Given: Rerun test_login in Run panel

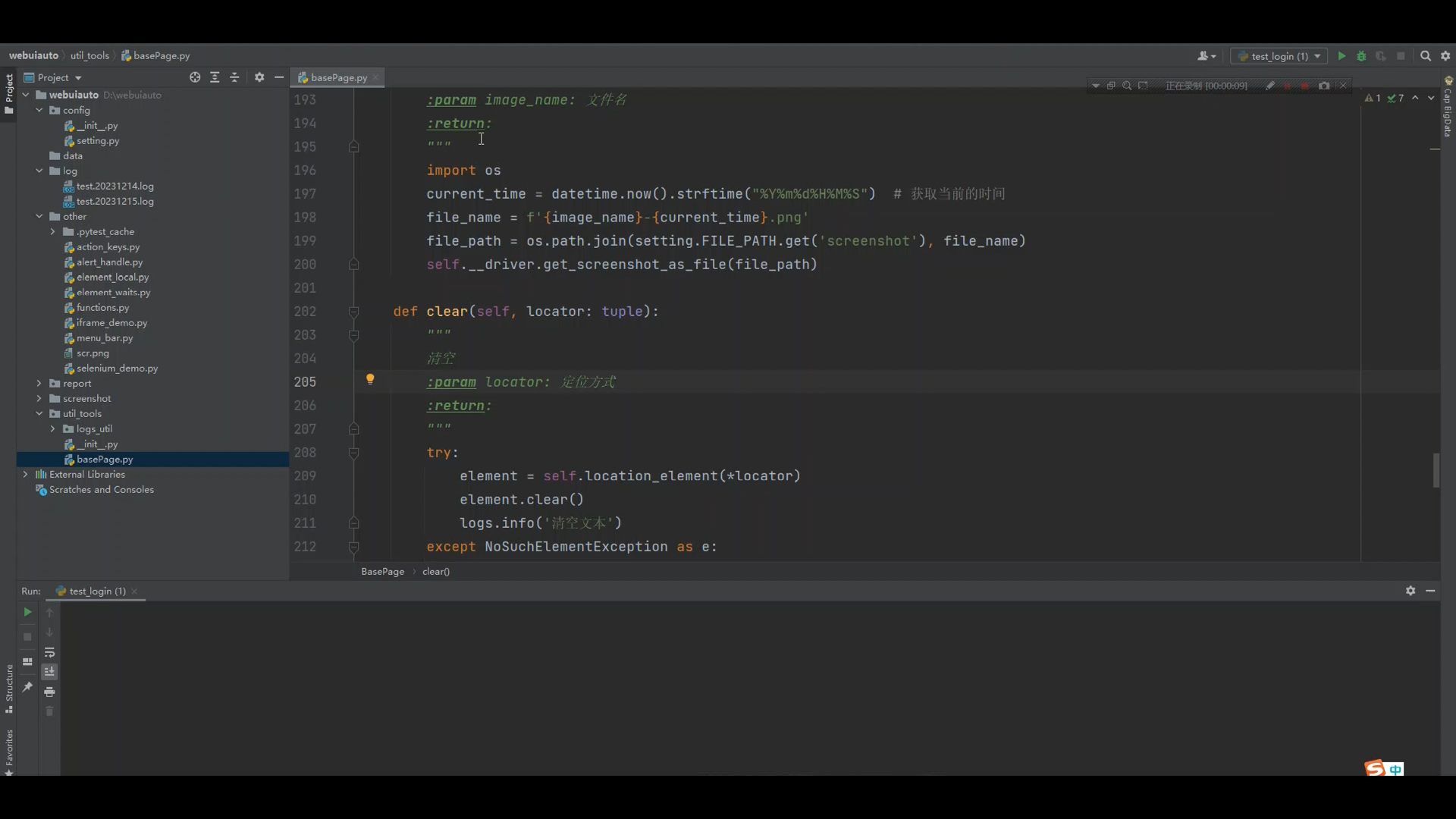Looking at the screenshot, I should pos(27,612).
